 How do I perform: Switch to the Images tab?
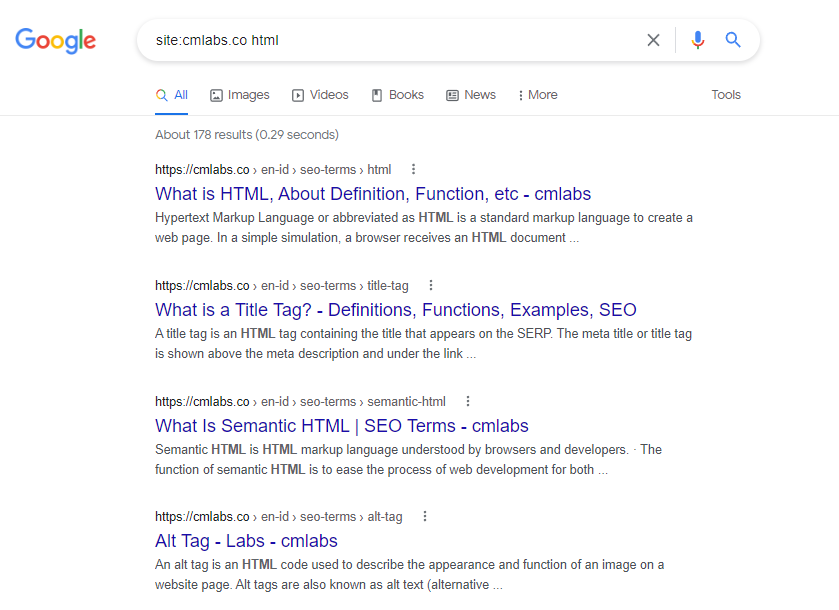coord(240,95)
